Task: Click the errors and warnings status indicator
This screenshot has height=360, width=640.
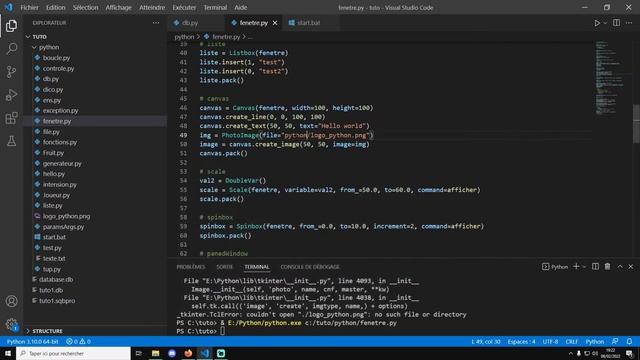Action: tap(78, 341)
